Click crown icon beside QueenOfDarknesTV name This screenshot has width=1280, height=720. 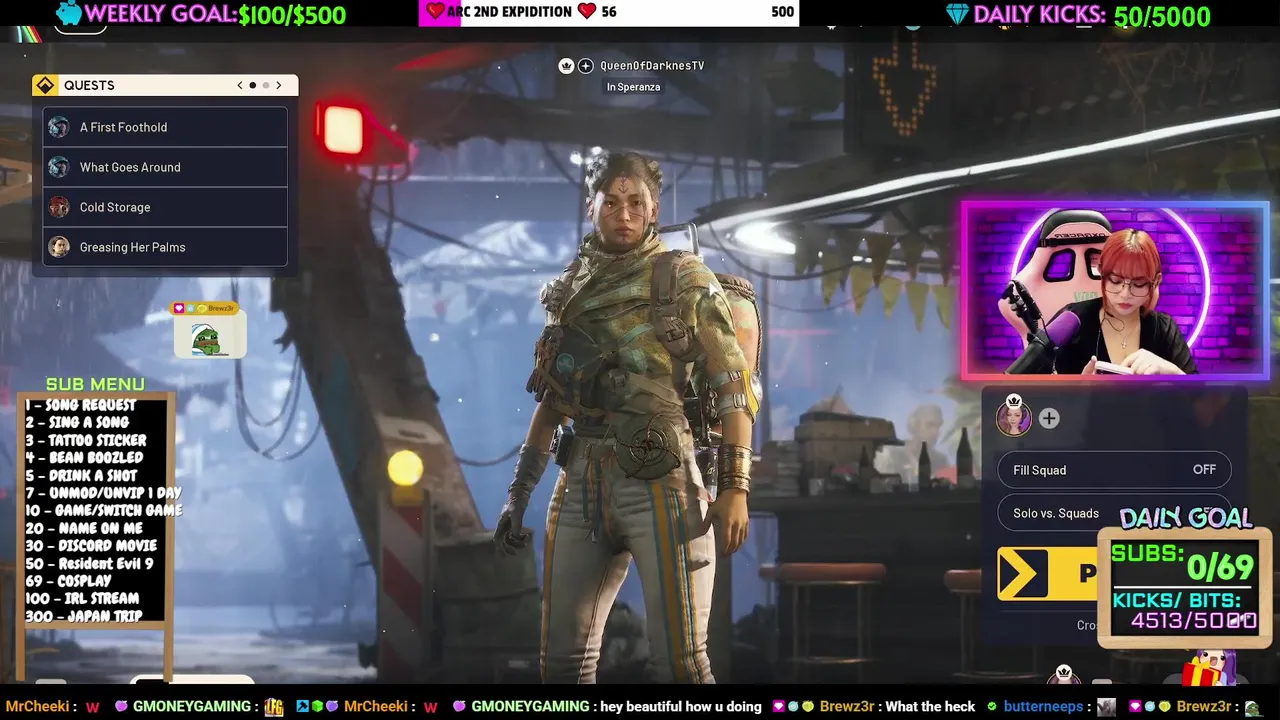566,66
